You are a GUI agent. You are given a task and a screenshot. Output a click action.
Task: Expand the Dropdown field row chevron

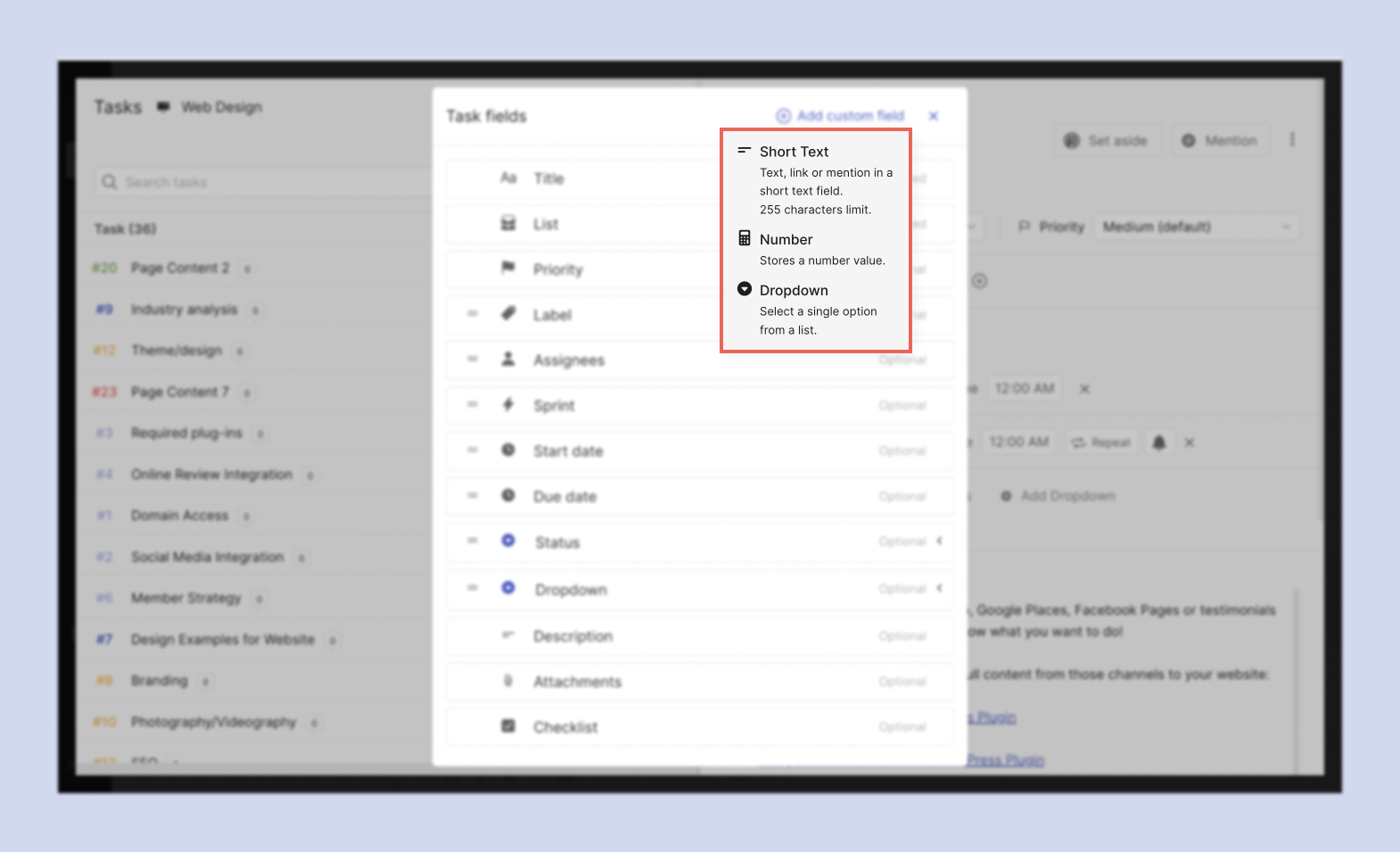coord(940,589)
